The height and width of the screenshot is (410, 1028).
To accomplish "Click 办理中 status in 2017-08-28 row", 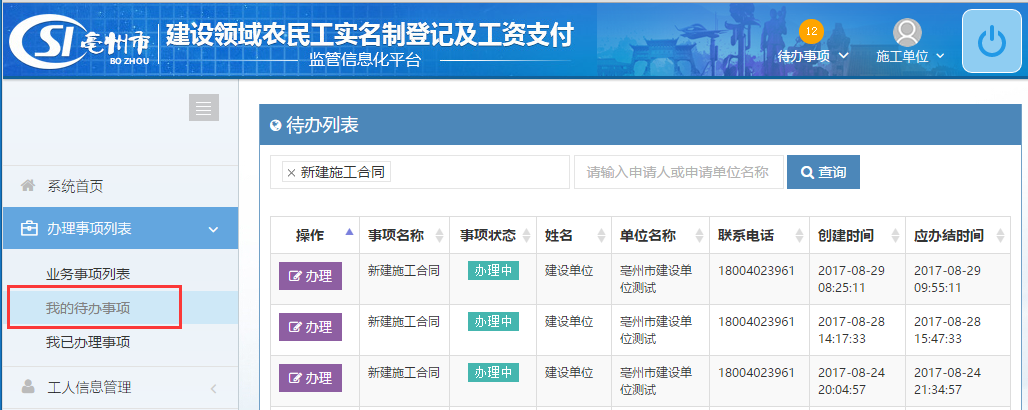I will [493, 321].
